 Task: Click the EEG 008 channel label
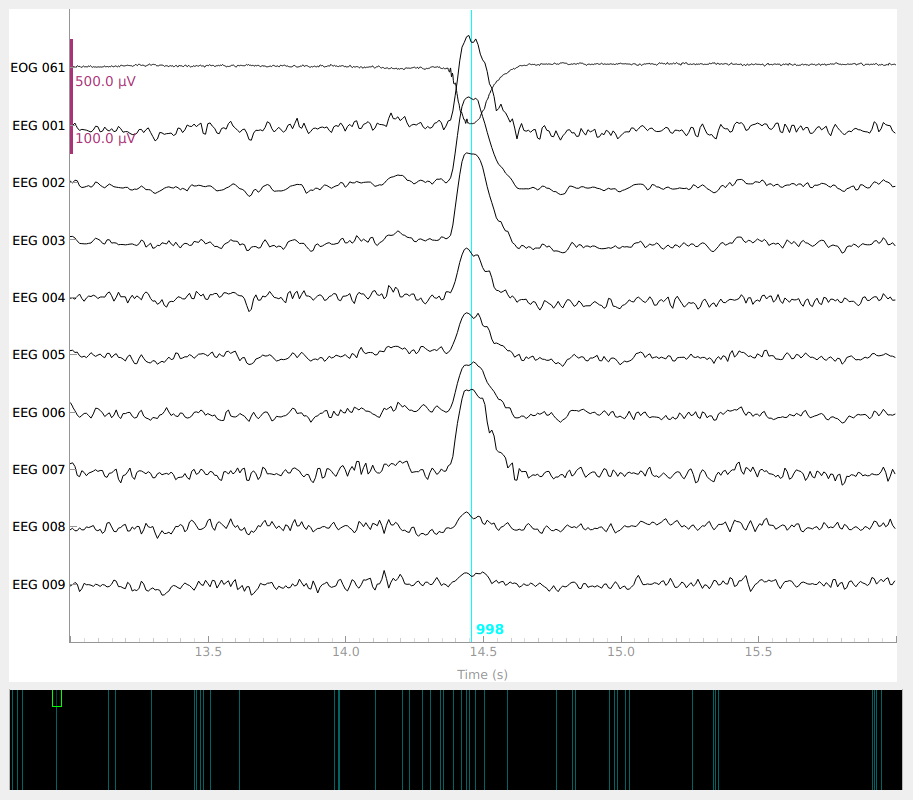pyautogui.click(x=38, y=526)
